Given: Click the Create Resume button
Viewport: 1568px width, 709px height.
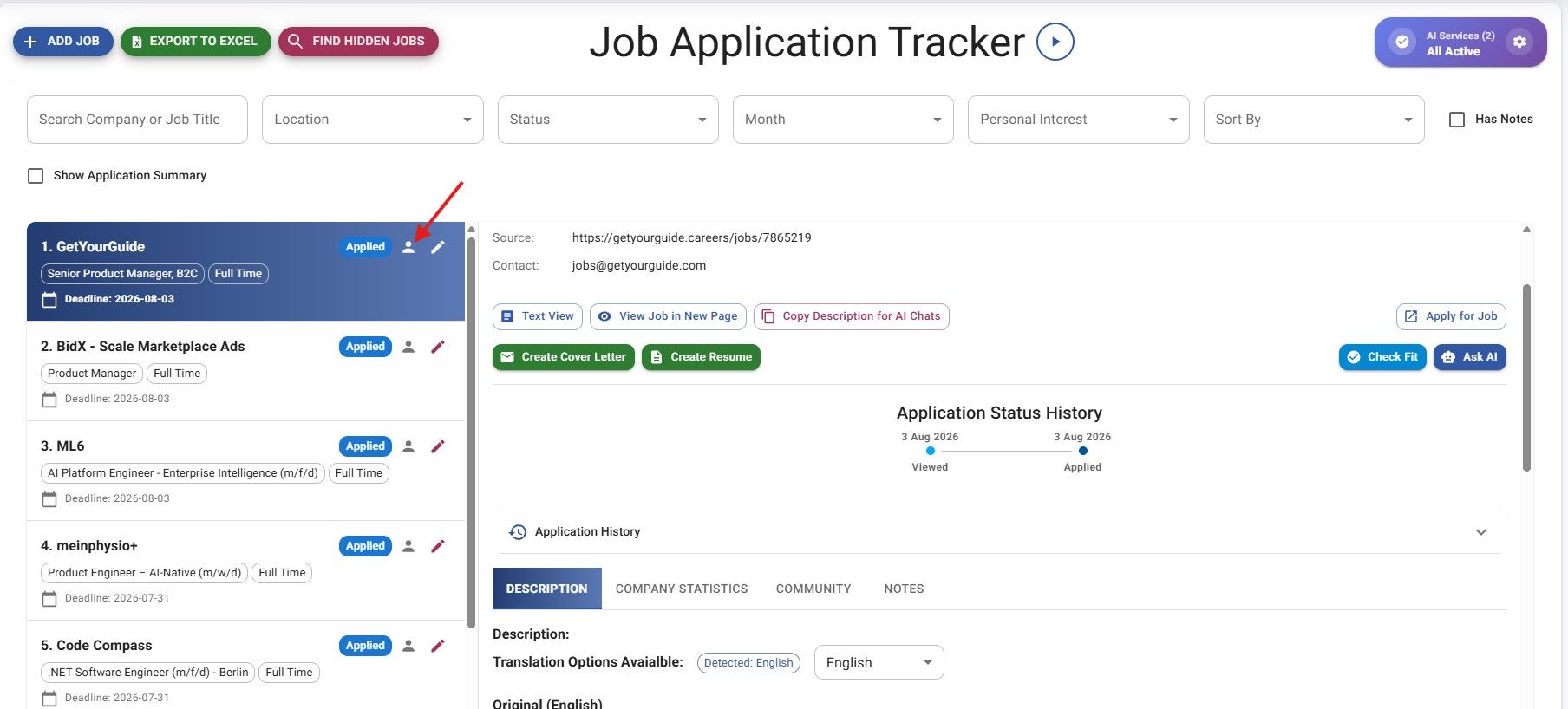Looking at the screenshot, I should pyautogui.click(x=701, y=357).
